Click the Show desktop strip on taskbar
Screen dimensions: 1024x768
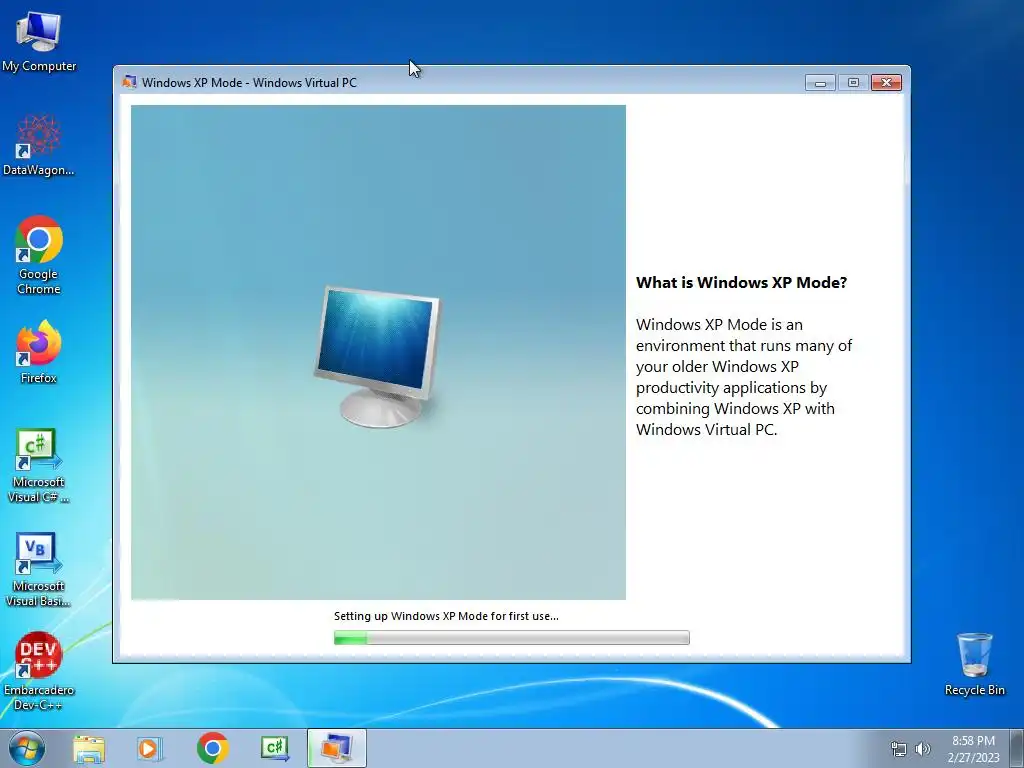pyautogui.click(x=1017, y=748)
